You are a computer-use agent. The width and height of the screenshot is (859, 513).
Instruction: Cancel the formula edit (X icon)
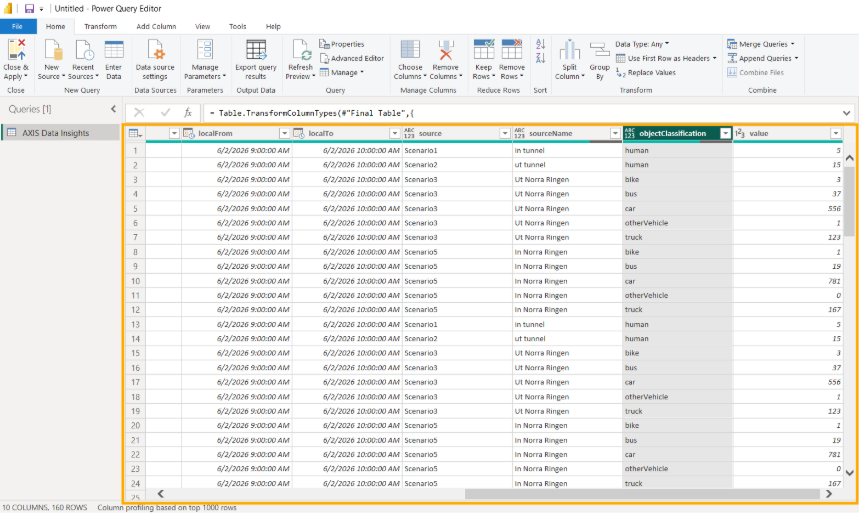[x=139, y=113]
